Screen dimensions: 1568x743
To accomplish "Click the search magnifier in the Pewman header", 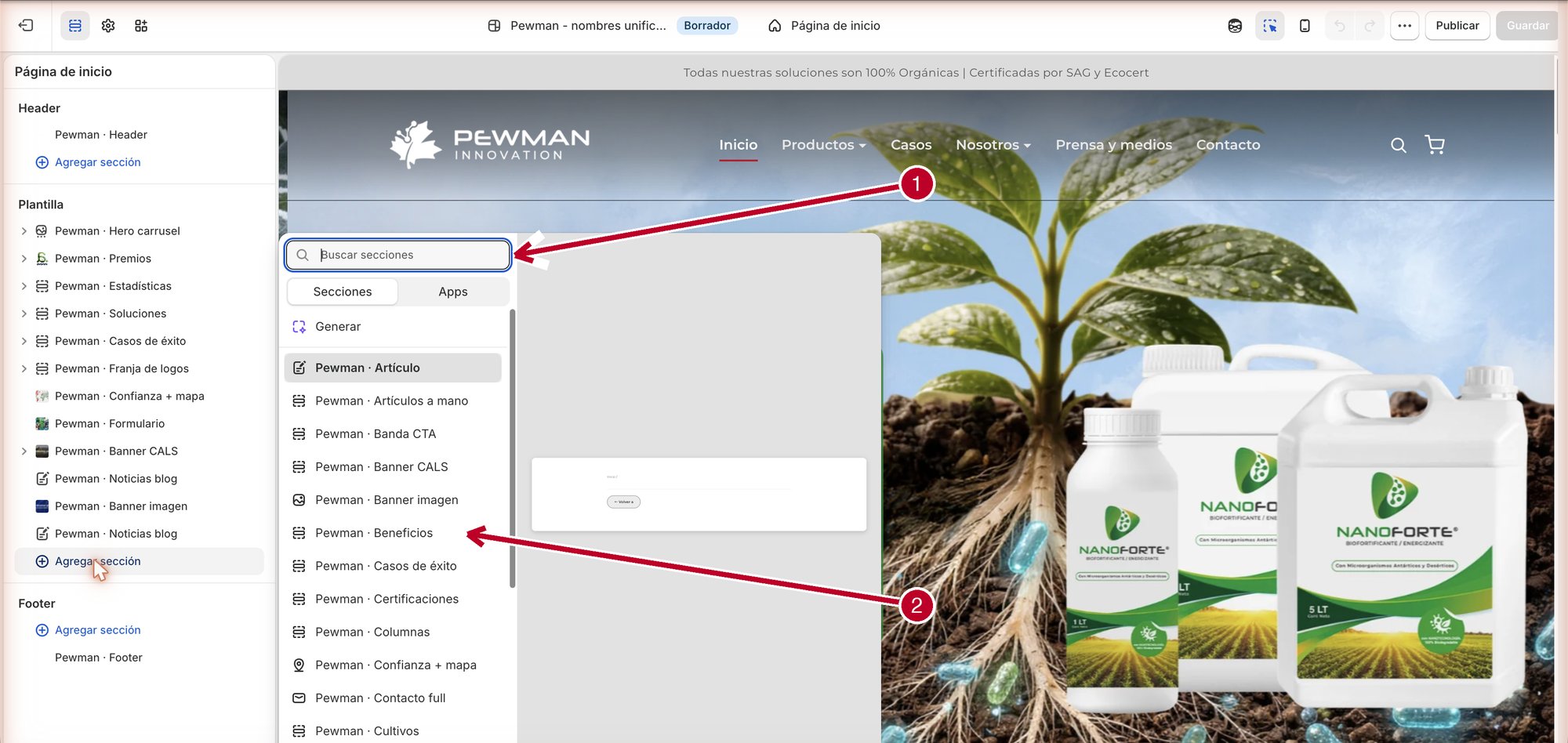I will (x=1398, y=145).
